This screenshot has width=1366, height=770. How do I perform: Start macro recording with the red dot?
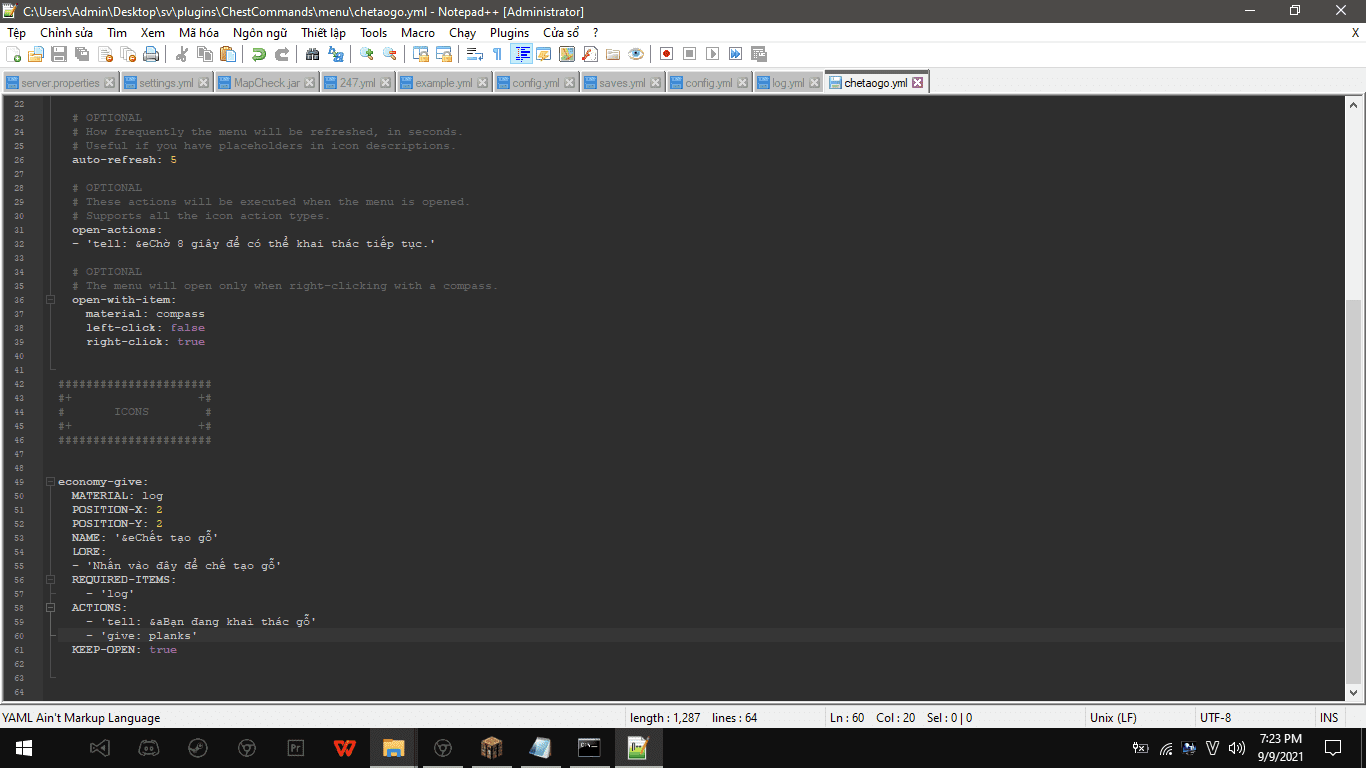pyautogui.click(x=666, y=54)
